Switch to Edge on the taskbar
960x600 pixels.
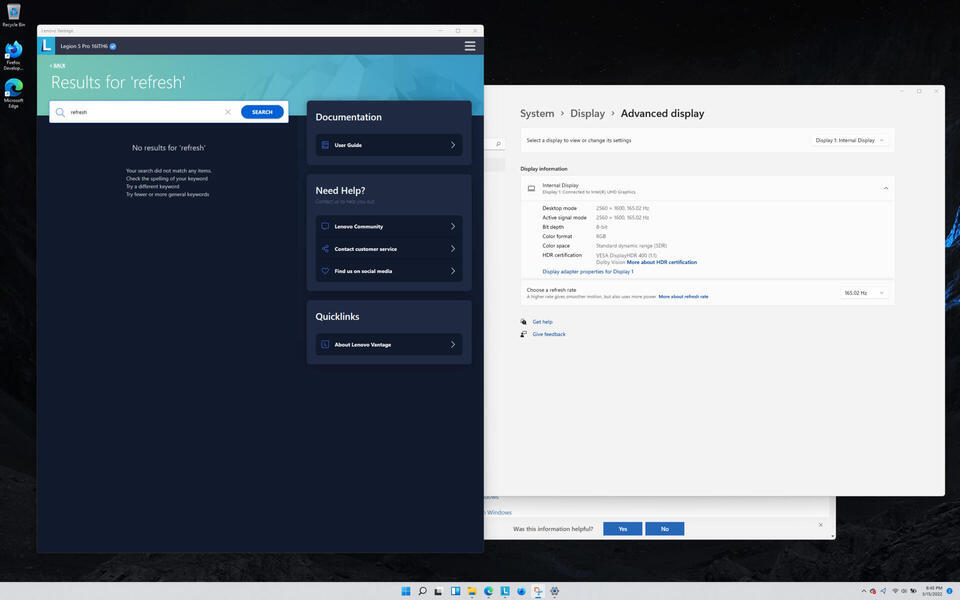[x=489, y=591]
